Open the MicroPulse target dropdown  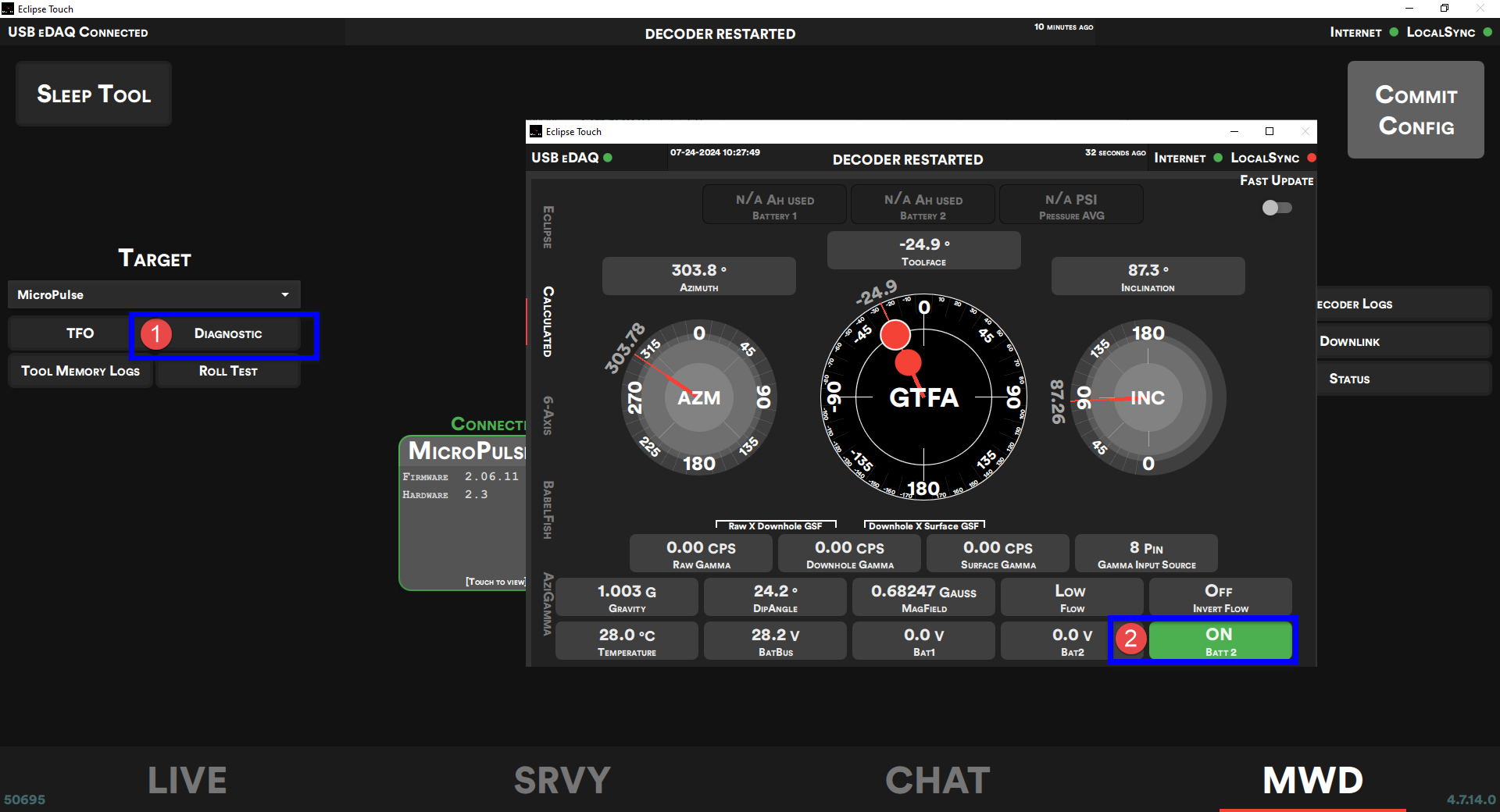(154, 294)
